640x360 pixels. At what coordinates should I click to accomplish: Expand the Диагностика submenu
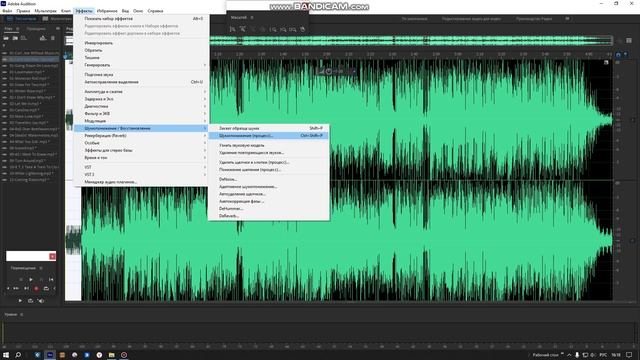[141, 106]
